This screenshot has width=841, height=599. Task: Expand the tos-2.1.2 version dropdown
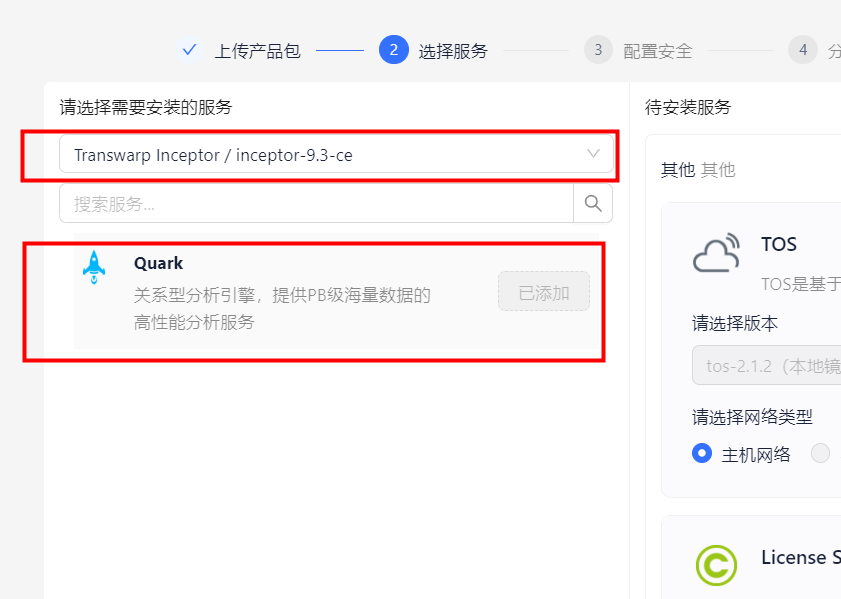[x=766, y=365]
